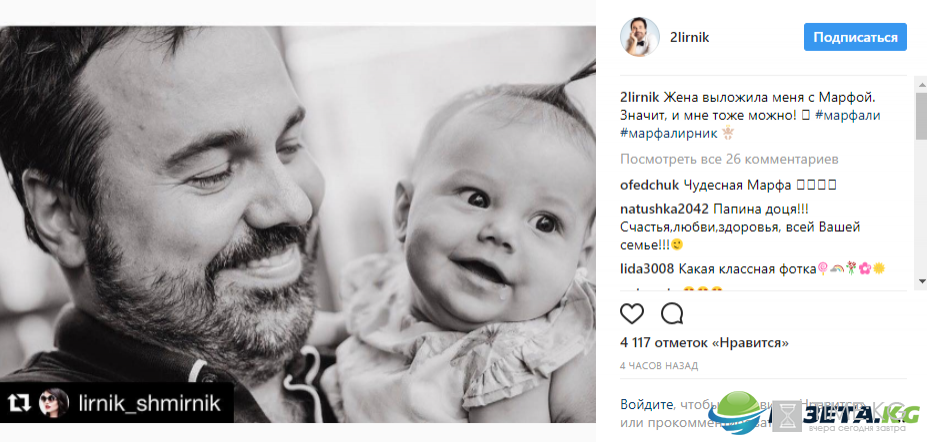927x442 pixels.
Task: Like the post with the heart icon
Action: 631,313
